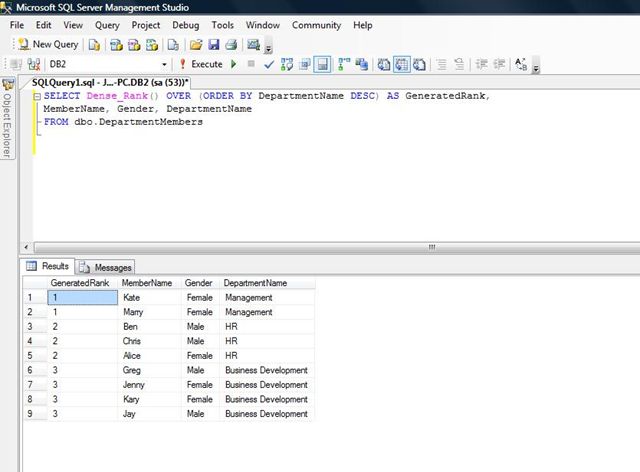Viewport: 640px width, 472px height.
Task: Open the Tools menu
Action: (222, 24)
